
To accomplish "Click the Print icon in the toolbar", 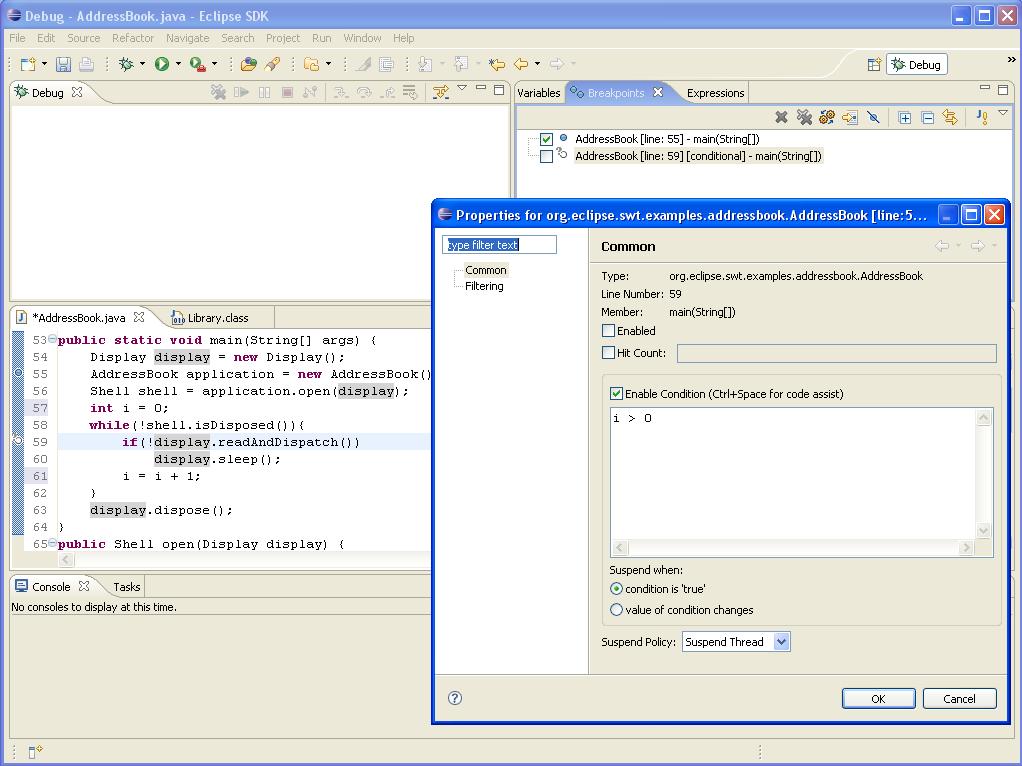I will click(x=86, y=64).
